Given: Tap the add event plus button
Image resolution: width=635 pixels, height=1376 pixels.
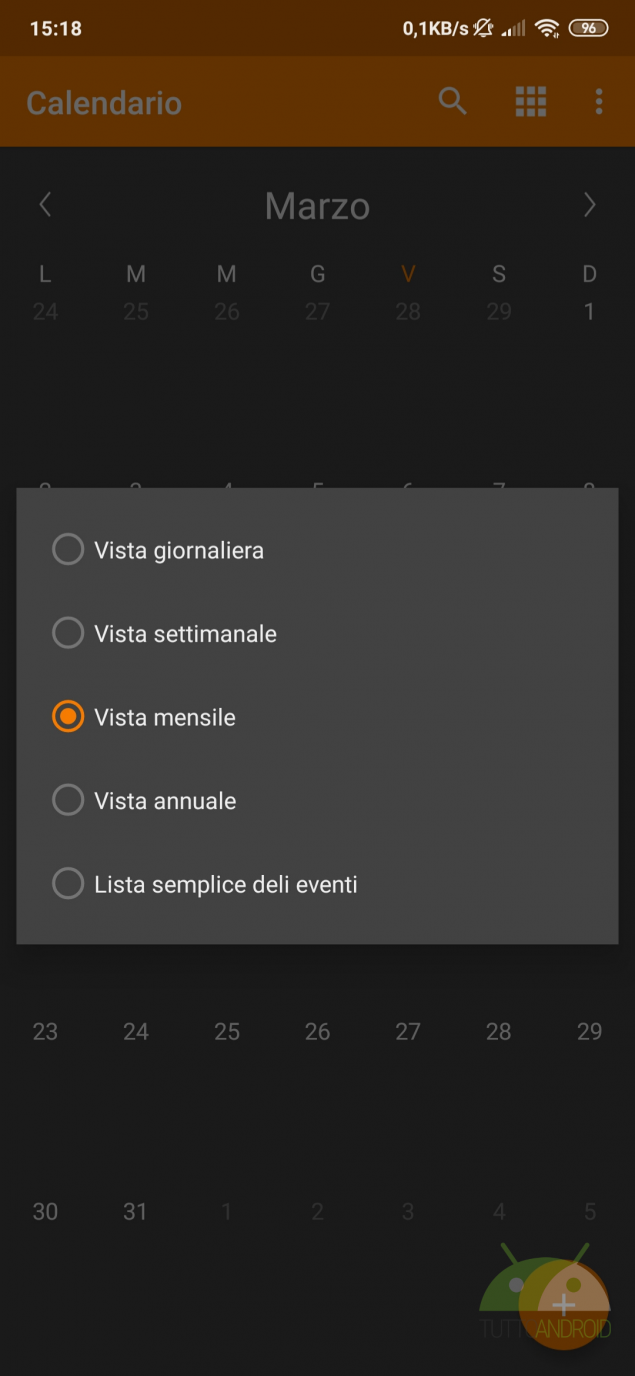Looking at the screenshot, I should pyautogui.click(x=564, y=1303).
